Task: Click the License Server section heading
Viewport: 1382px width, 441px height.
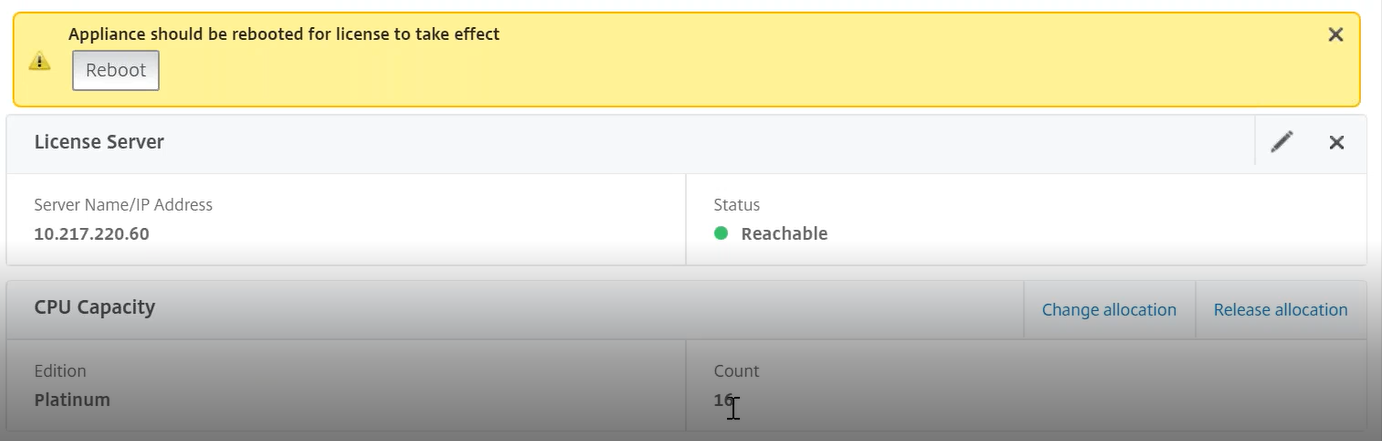Action: (99, 142)
